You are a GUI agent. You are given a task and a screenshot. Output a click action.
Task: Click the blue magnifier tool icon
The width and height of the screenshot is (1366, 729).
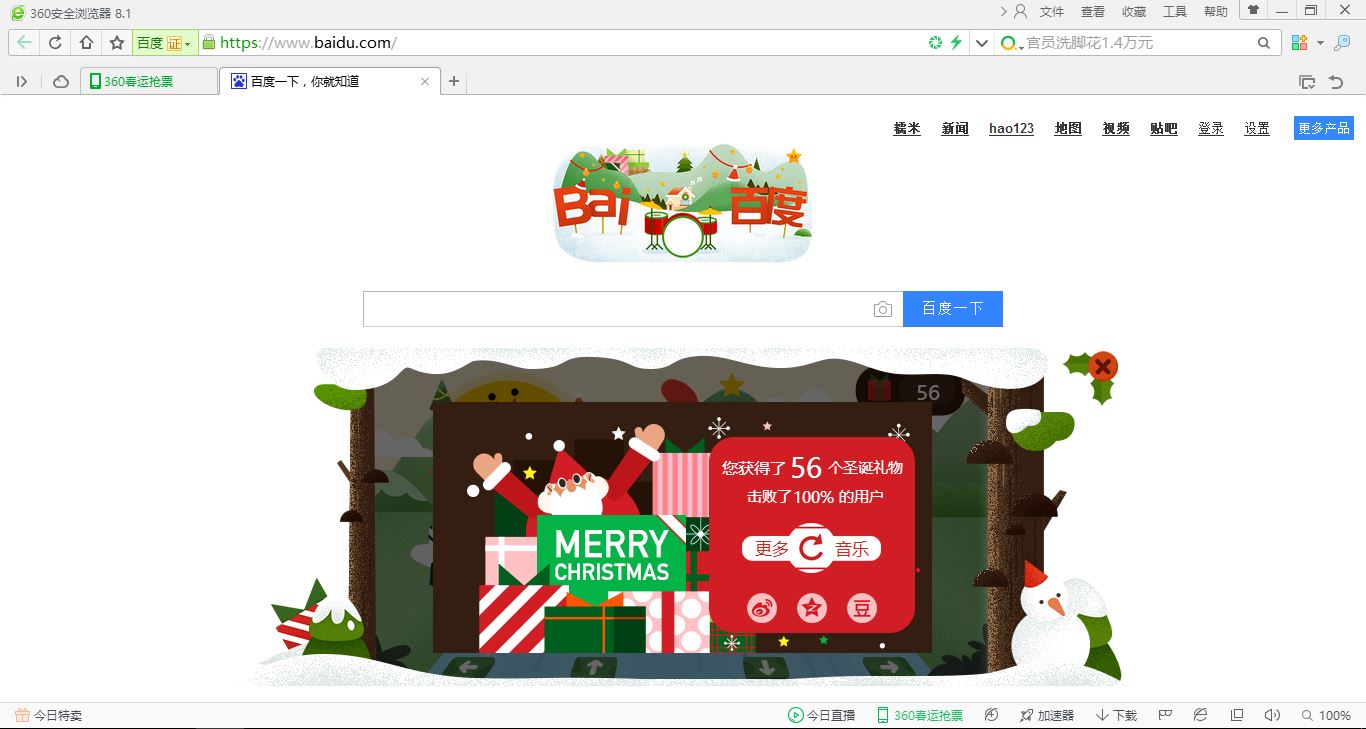coord(1342,43)
